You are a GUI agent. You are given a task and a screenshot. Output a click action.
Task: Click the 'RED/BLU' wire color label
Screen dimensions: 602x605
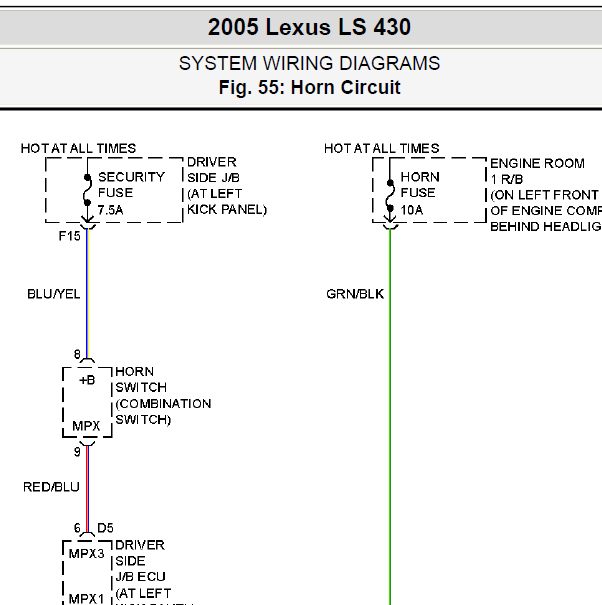point(51,487)
